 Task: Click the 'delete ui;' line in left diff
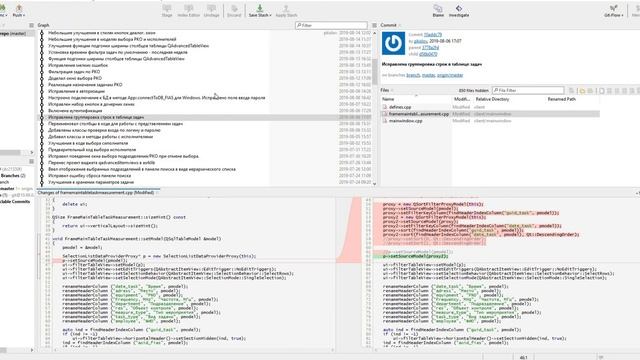pyautogui.click(x=75, y=204)
